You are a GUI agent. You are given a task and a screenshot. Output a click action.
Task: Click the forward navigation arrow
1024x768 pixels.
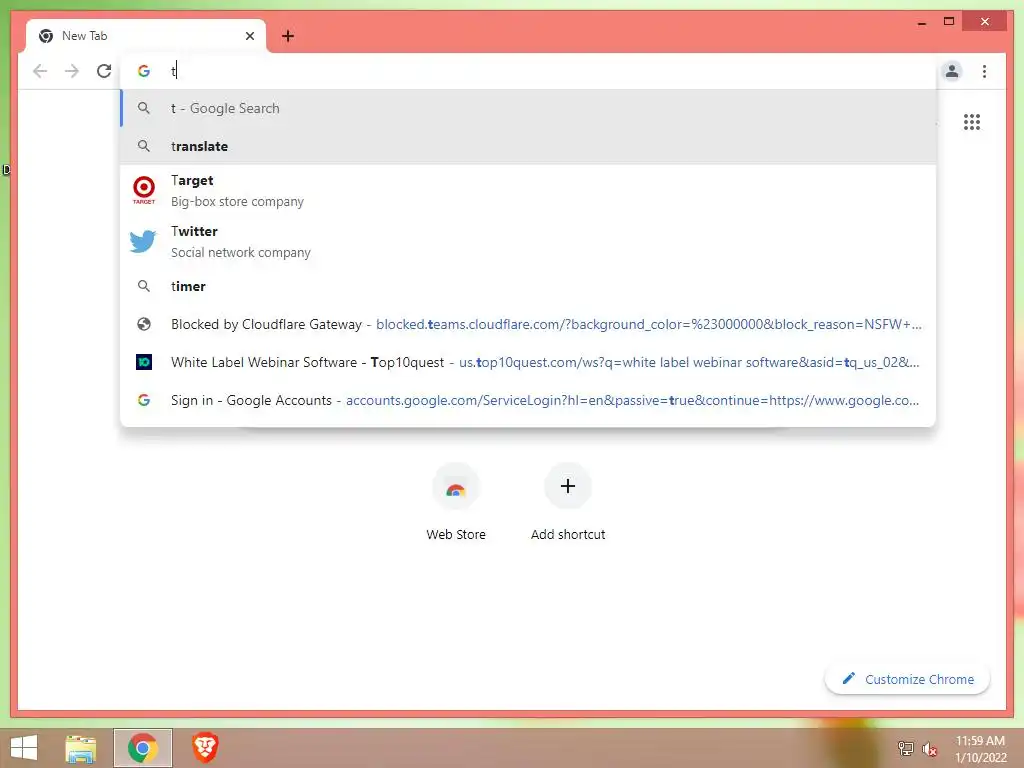pos(72,71)
